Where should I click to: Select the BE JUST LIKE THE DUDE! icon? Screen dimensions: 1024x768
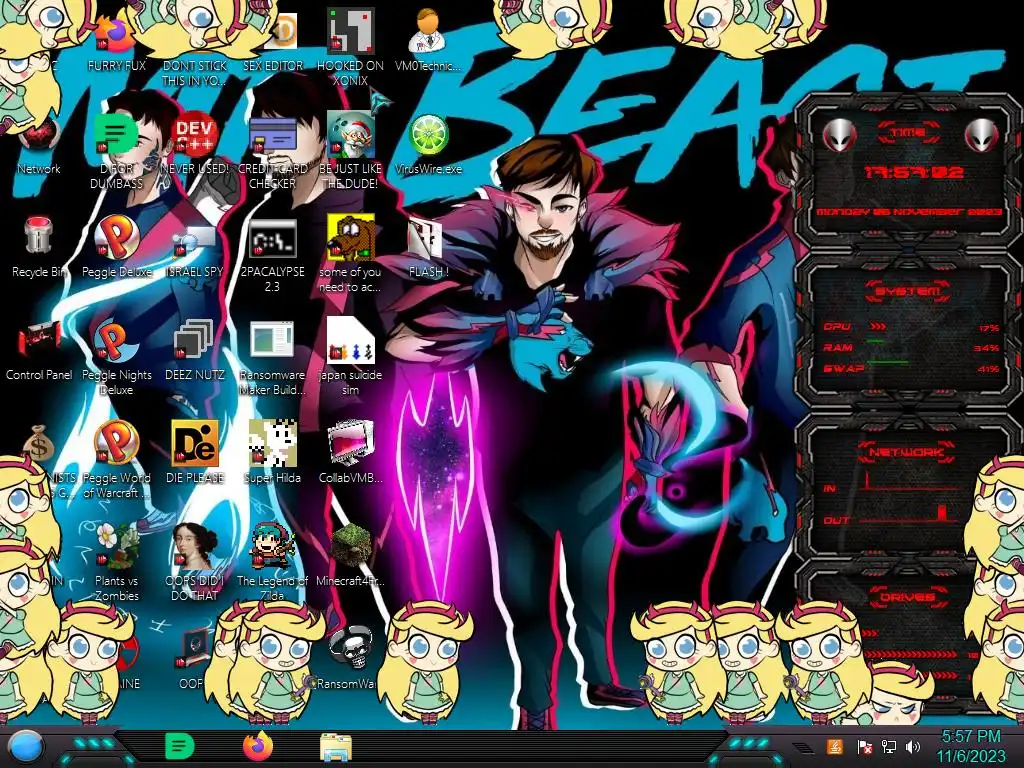click(x=350, y=134)
